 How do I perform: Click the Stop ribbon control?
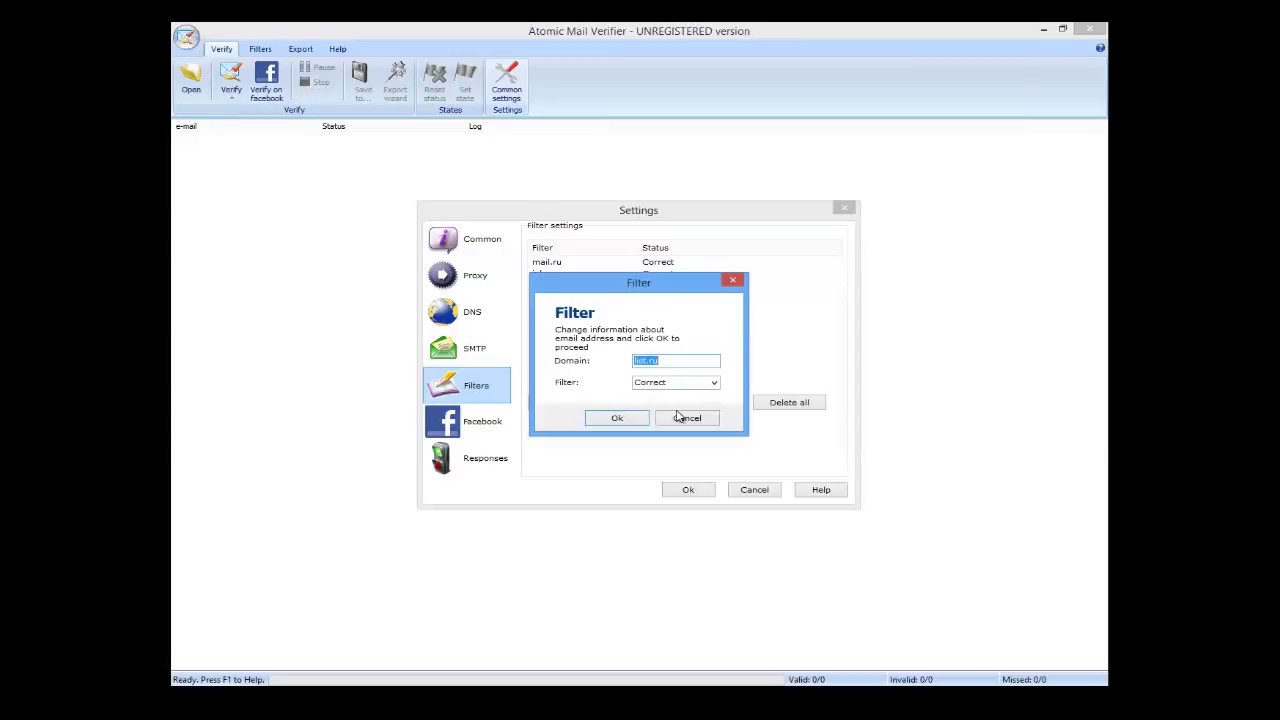[315, 82]
